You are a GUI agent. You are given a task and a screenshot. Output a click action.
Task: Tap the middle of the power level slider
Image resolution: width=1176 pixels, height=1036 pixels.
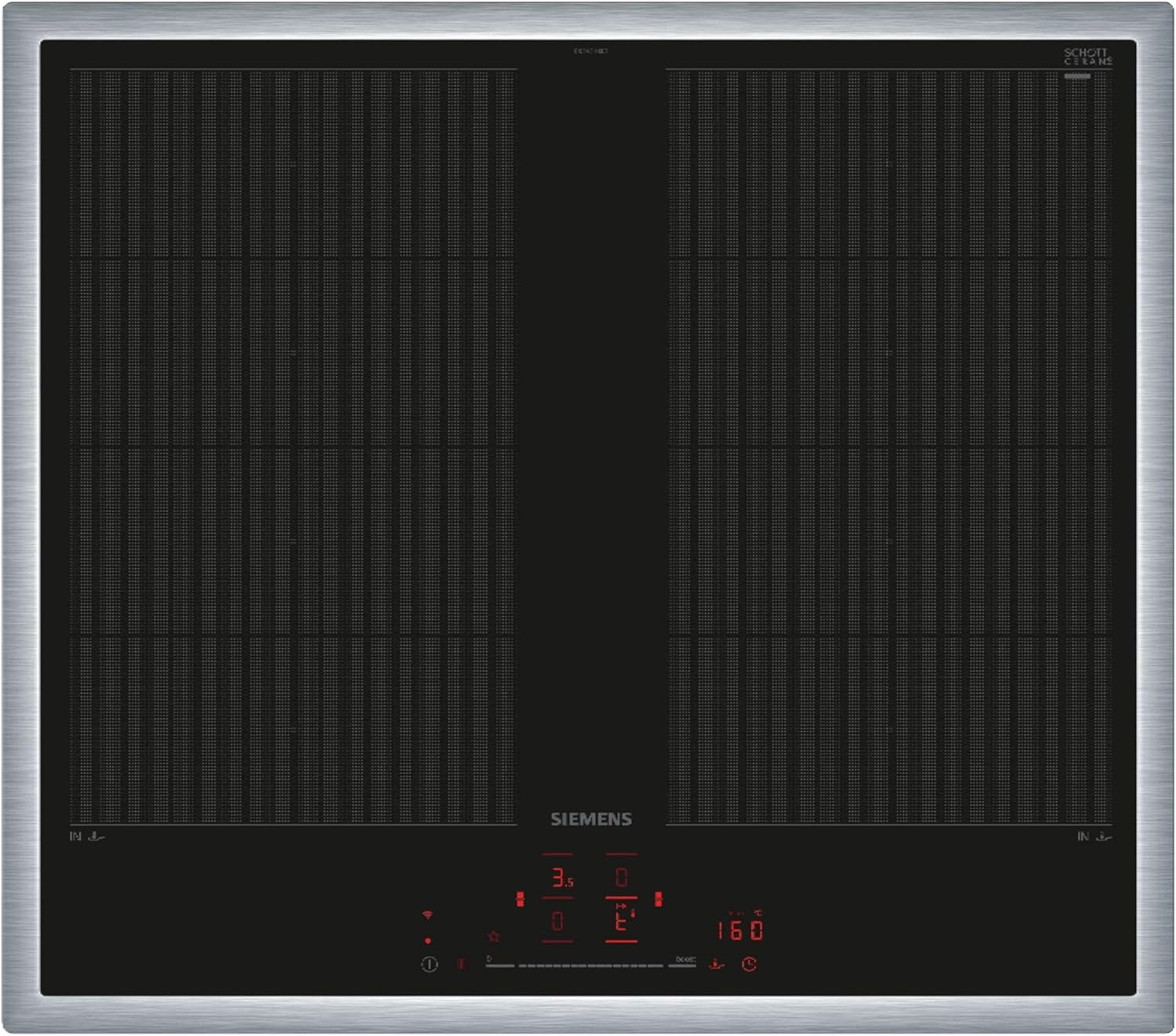591,965
